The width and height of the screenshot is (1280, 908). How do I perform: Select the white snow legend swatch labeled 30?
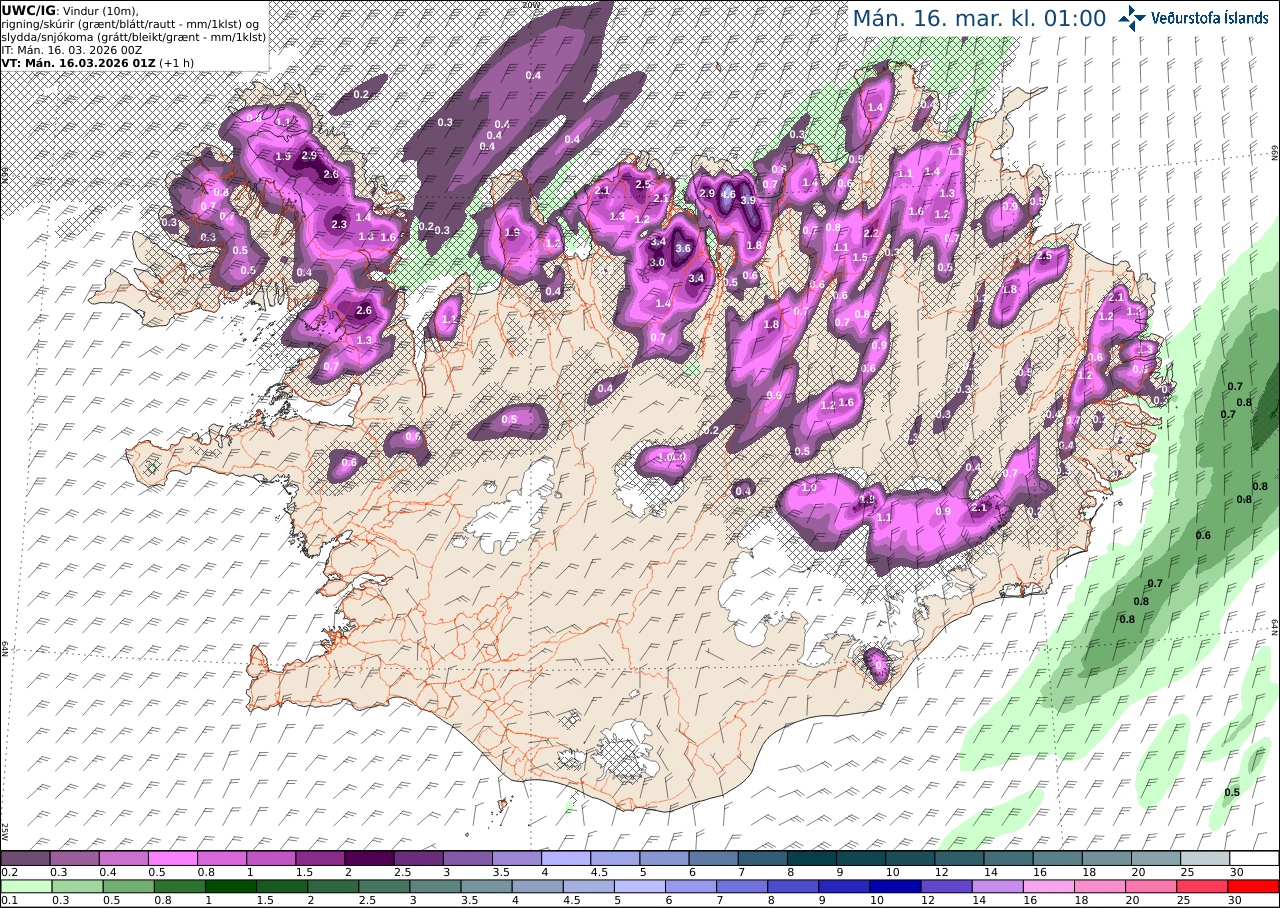click(1254, 858)
